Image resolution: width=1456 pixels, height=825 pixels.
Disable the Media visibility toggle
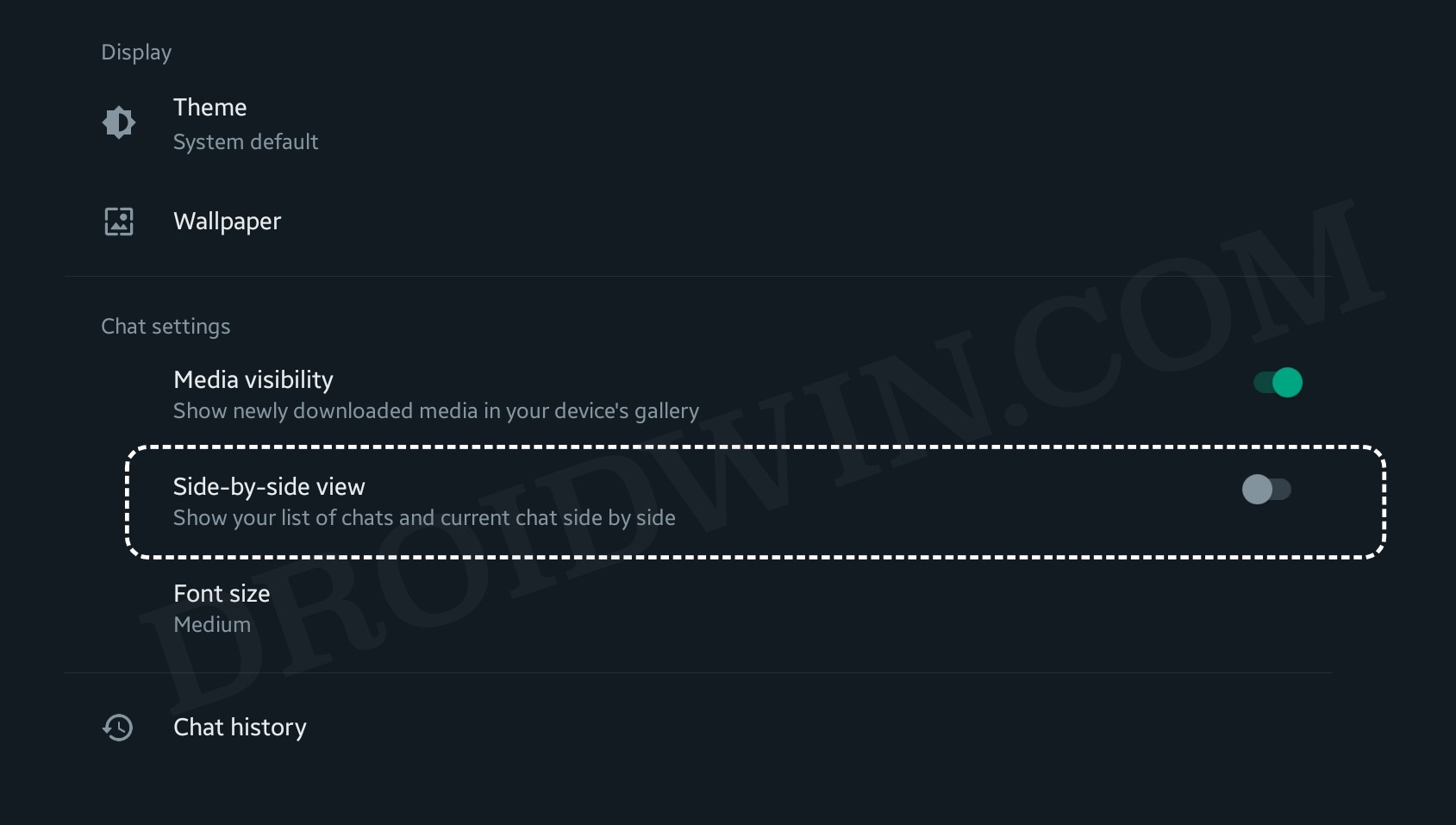(1278, 382)
